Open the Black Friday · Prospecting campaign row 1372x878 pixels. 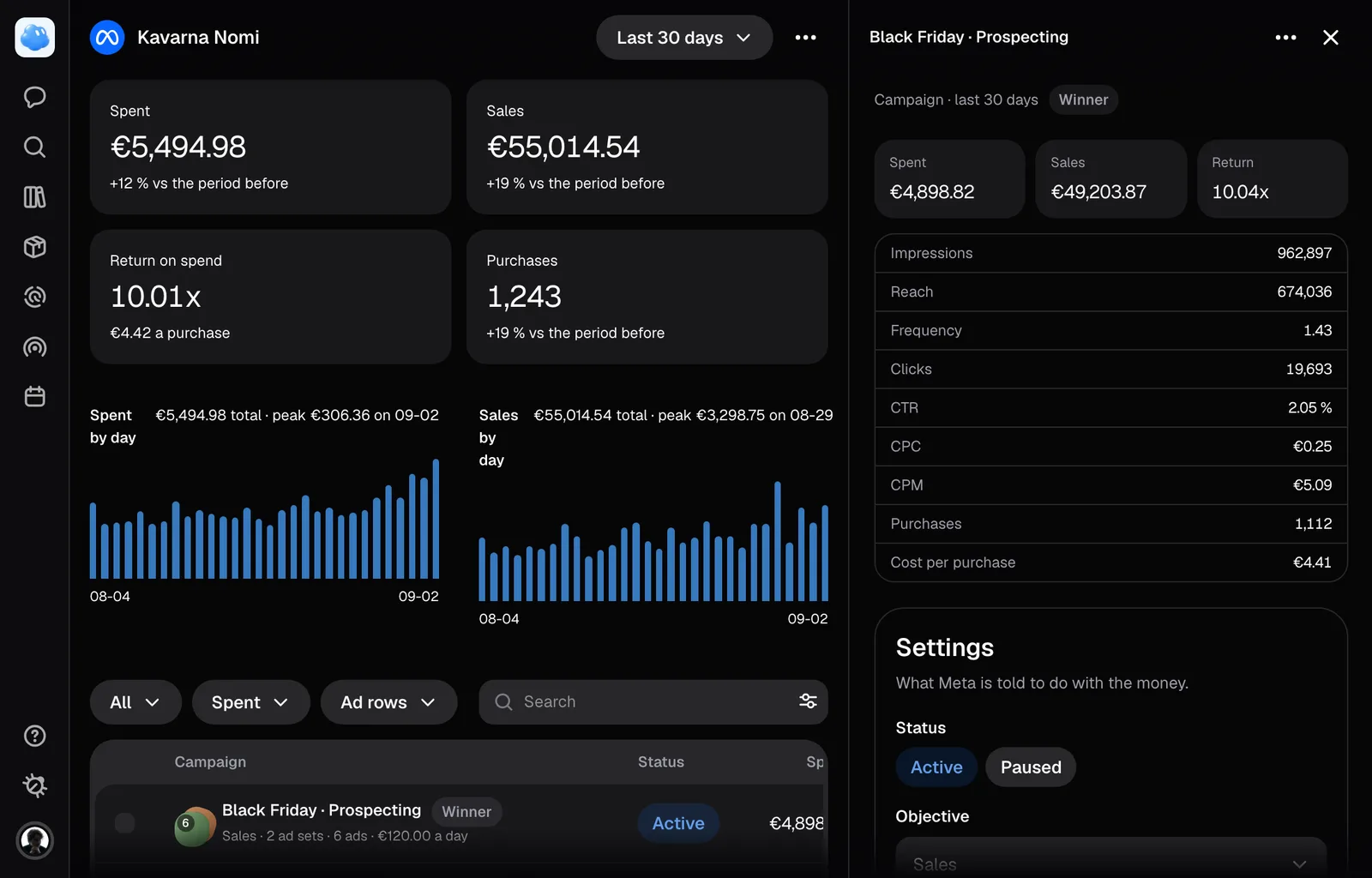[459, 823]
